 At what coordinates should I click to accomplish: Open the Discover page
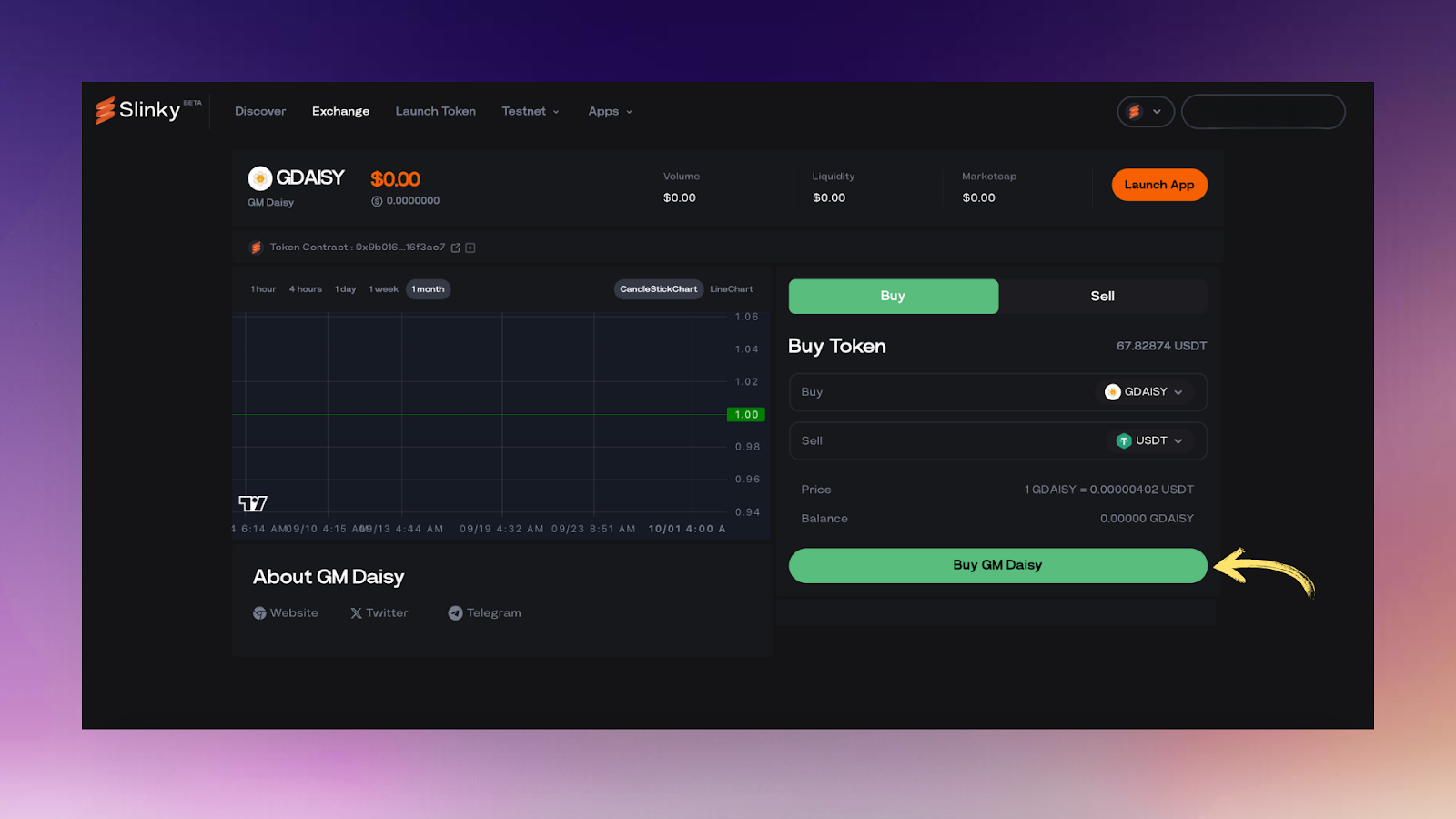pyautogui.click(x=260, y=111)
